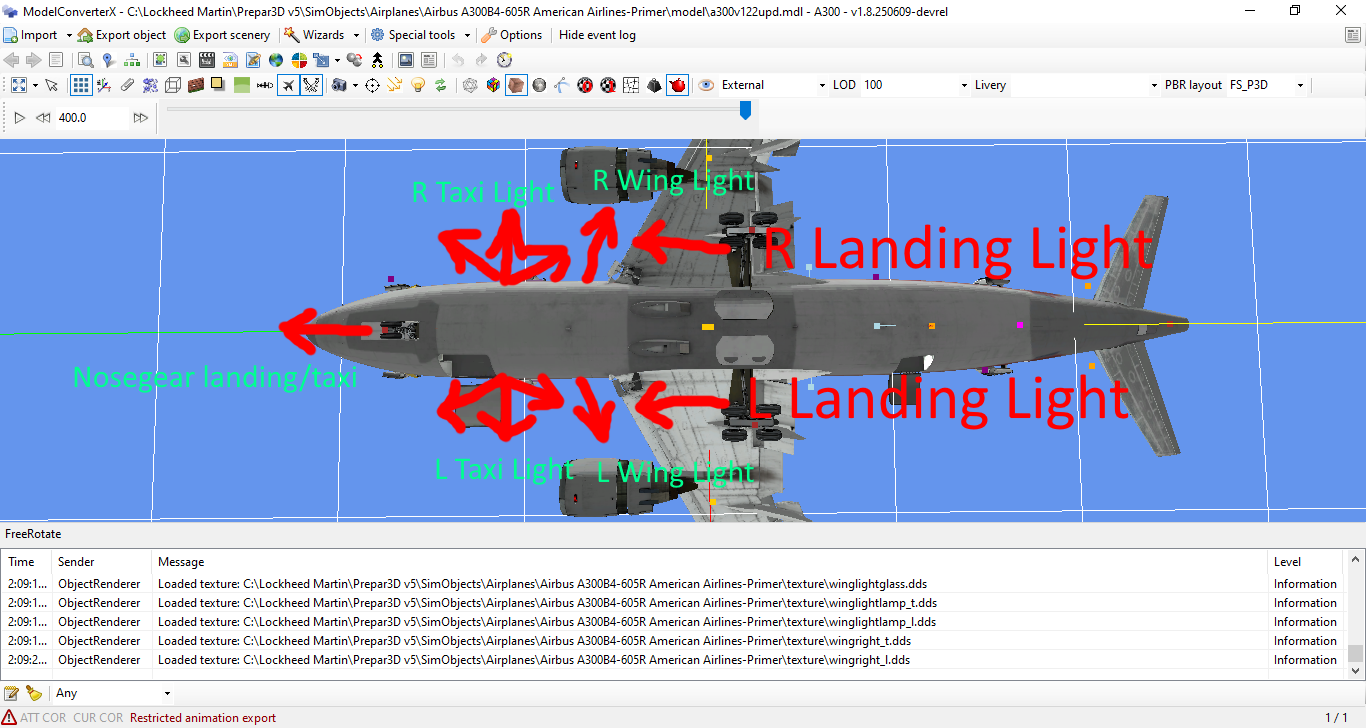Toggle the grid display button
This screenshot has width=1366, height=728.
tap(81, 85)
